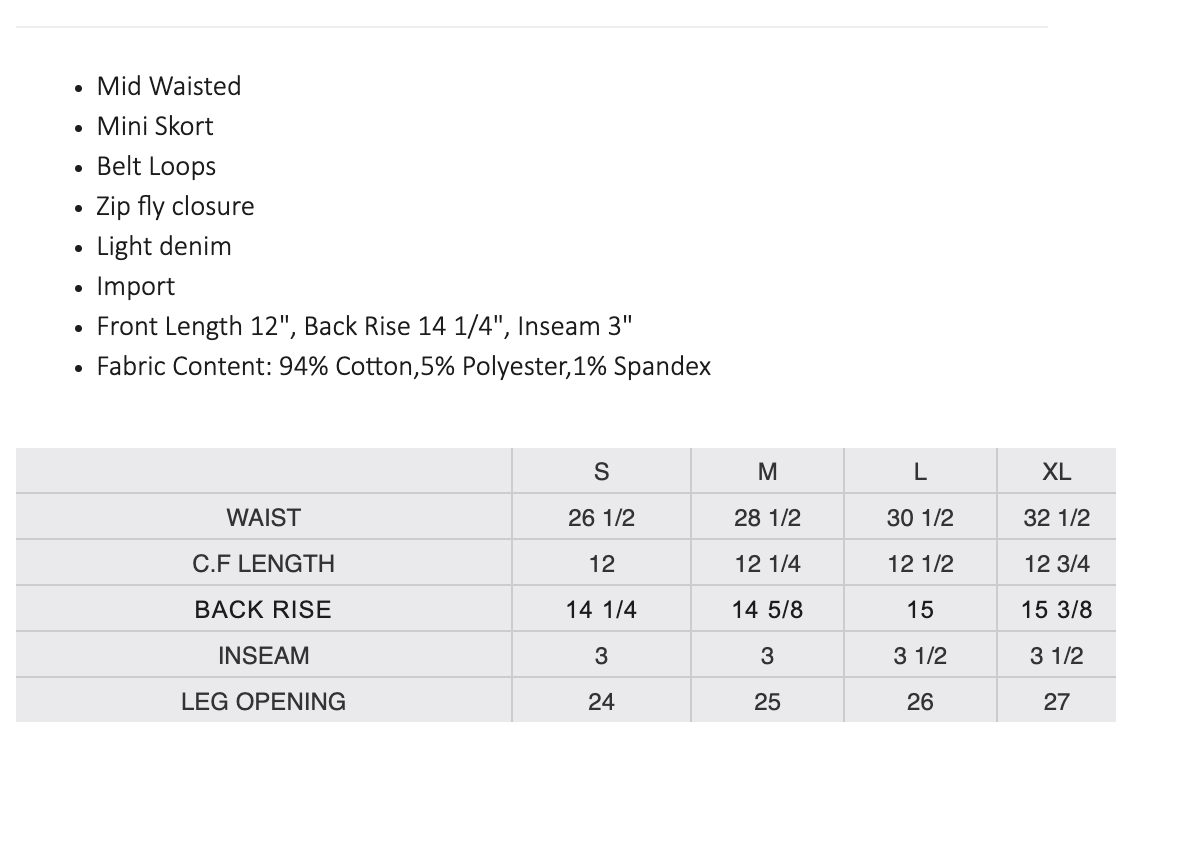Select the S size column header

601,472
